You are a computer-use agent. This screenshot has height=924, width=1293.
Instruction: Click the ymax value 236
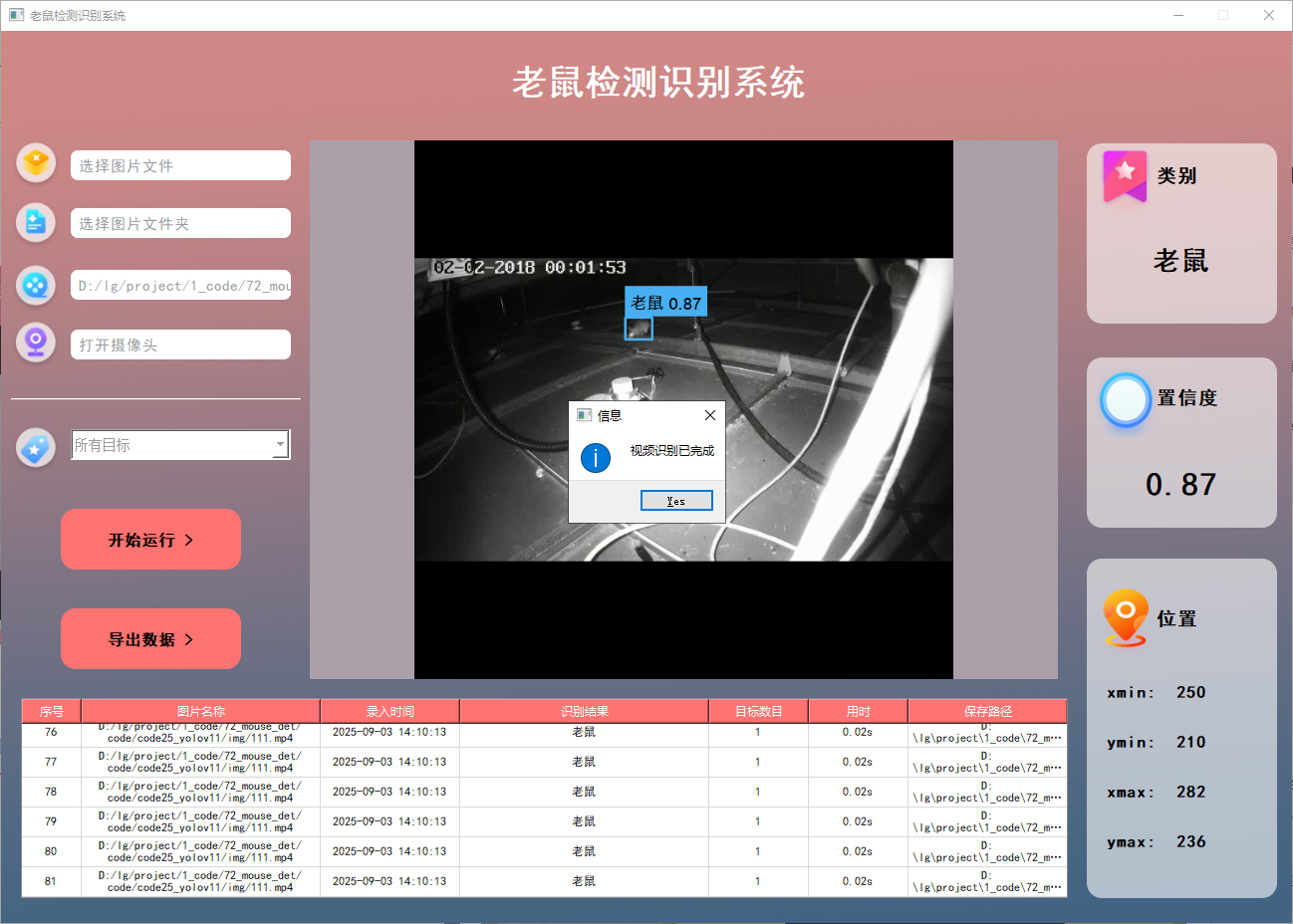[1190, 841]
